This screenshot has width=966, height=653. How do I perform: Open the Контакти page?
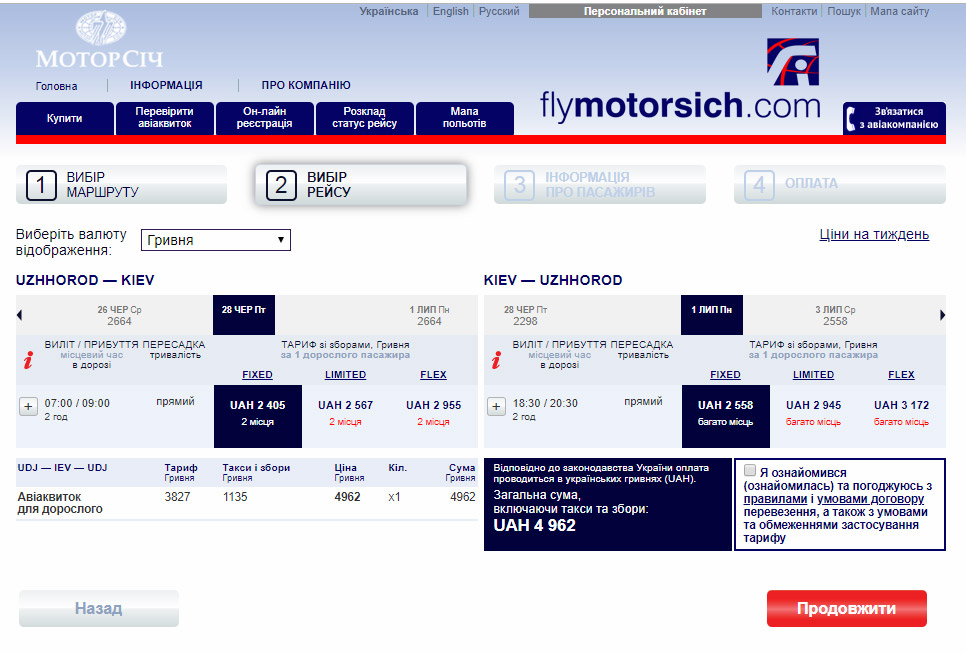pyautogui.click(x=794, y=11)
